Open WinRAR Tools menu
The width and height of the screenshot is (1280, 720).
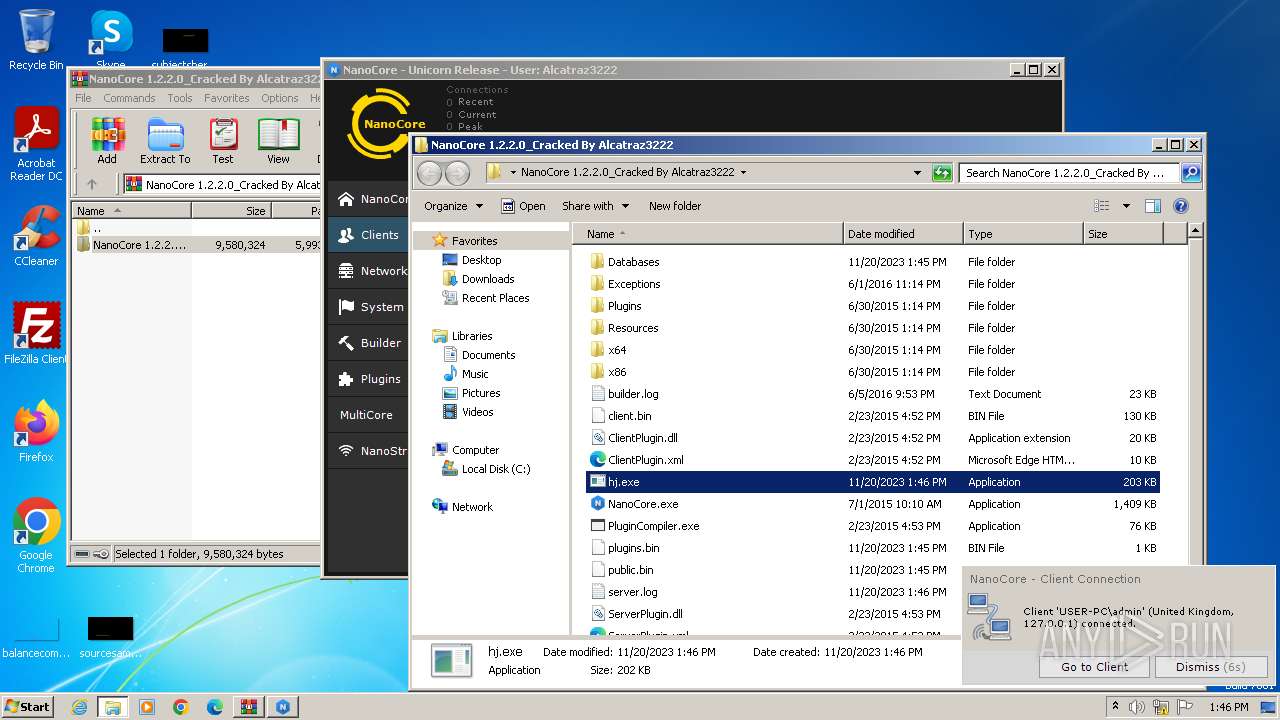(180, 98)
